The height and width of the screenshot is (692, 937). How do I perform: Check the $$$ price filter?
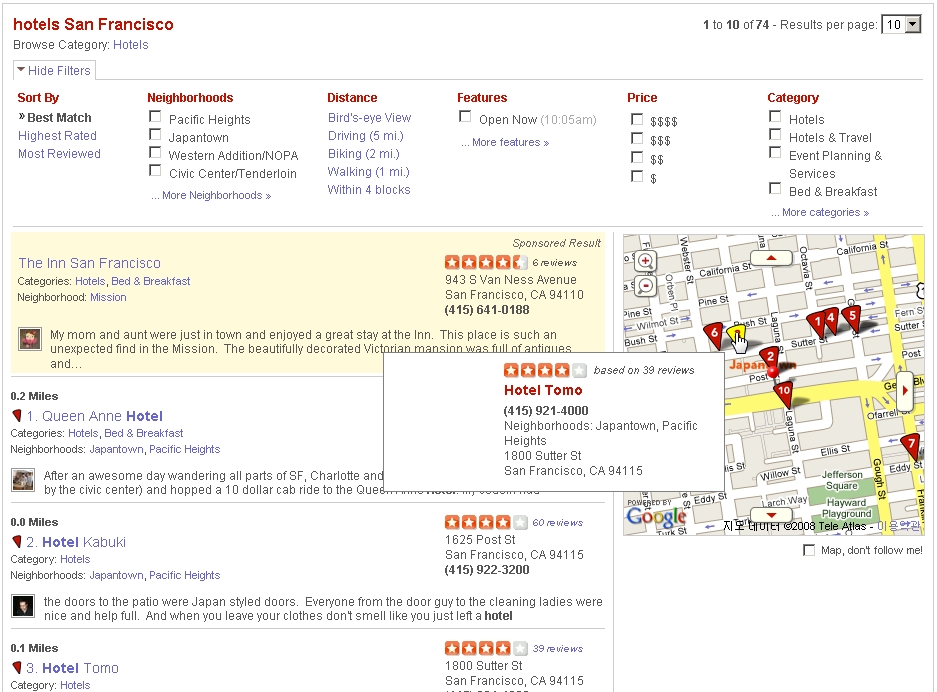(637, 139)
